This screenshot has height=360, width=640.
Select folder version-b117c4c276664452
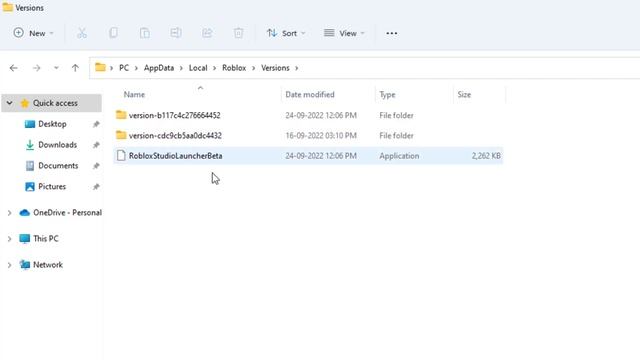pos(175,116)
